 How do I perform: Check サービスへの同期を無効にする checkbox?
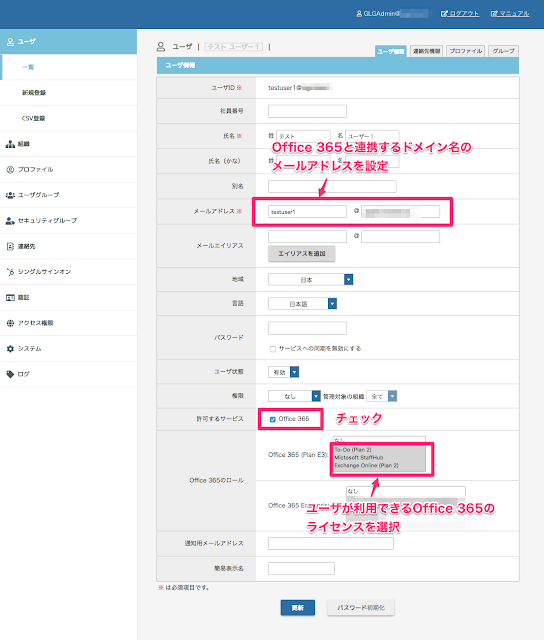click(x=273, y=349)
